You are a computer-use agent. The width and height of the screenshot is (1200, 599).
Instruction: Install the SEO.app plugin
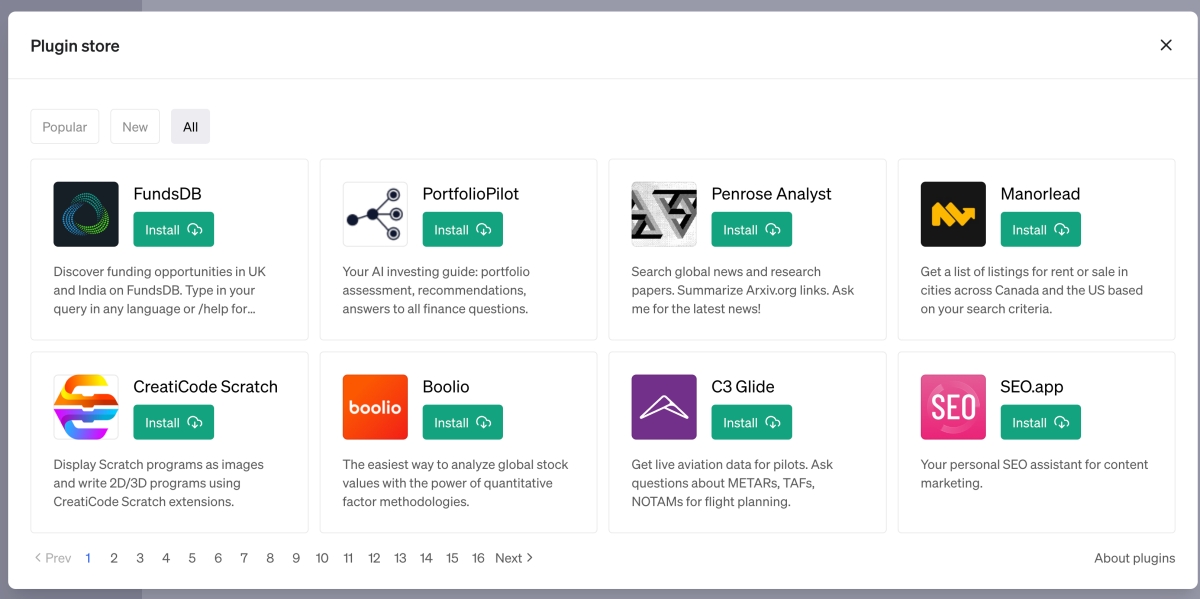(1040, 423)
